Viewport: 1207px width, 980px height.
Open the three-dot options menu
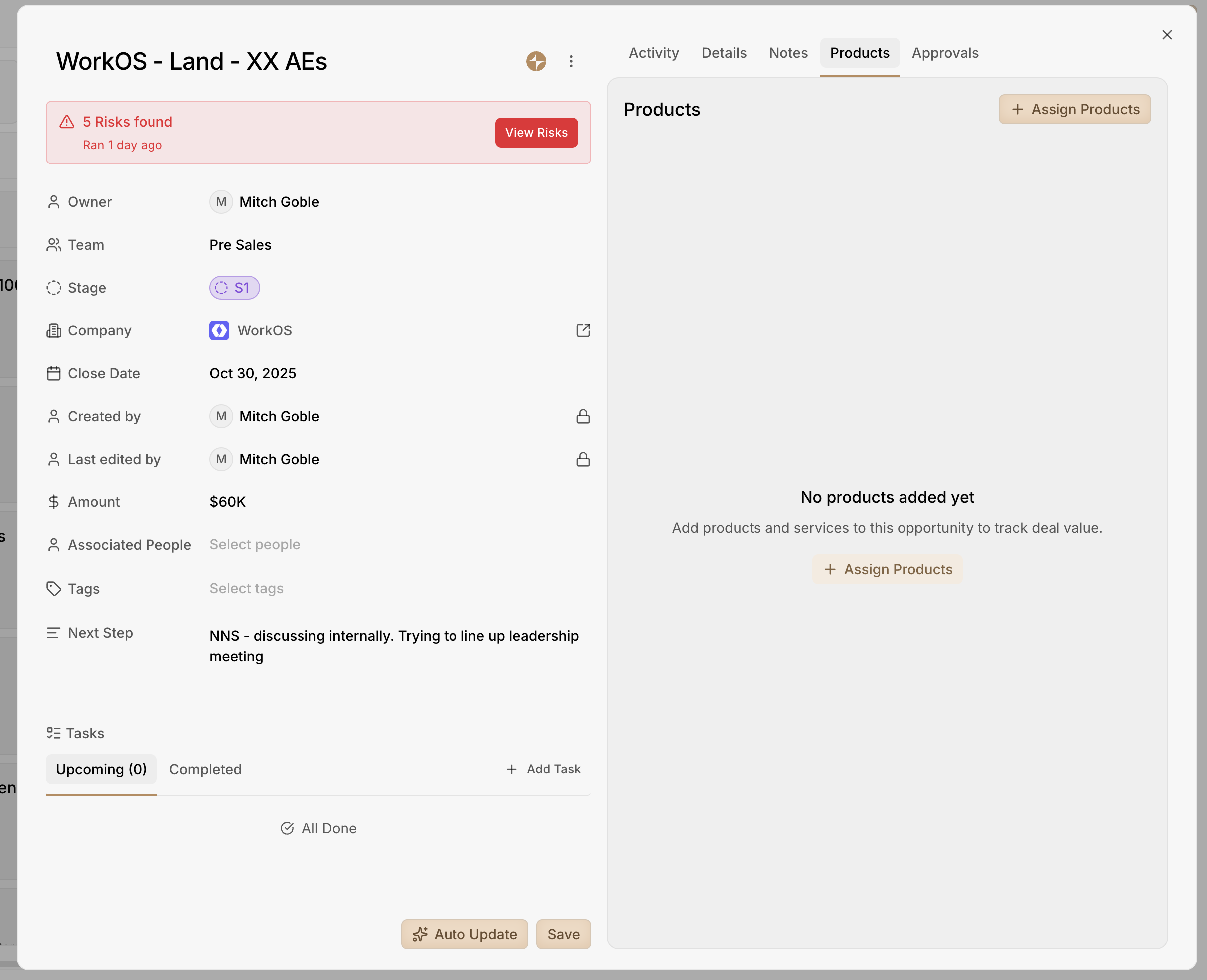click(571, 61)
